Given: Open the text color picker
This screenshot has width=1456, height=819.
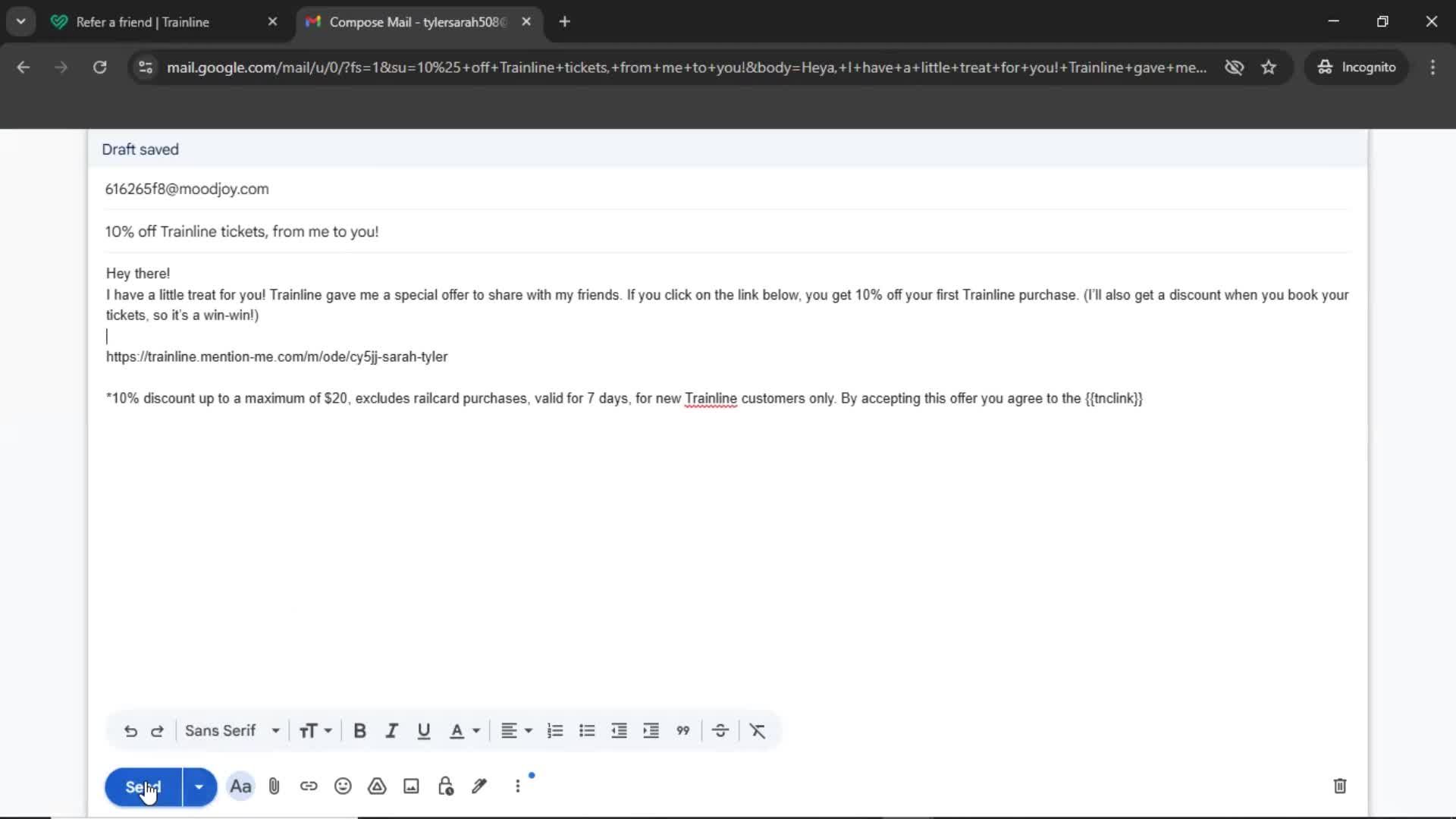Looking at the screenshot, I should 464,730.
